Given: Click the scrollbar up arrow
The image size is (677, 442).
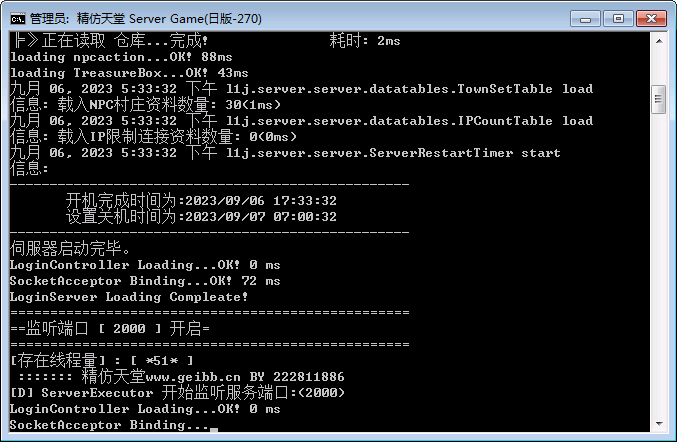Looking at the screenshot, I should tap(659, 41).
